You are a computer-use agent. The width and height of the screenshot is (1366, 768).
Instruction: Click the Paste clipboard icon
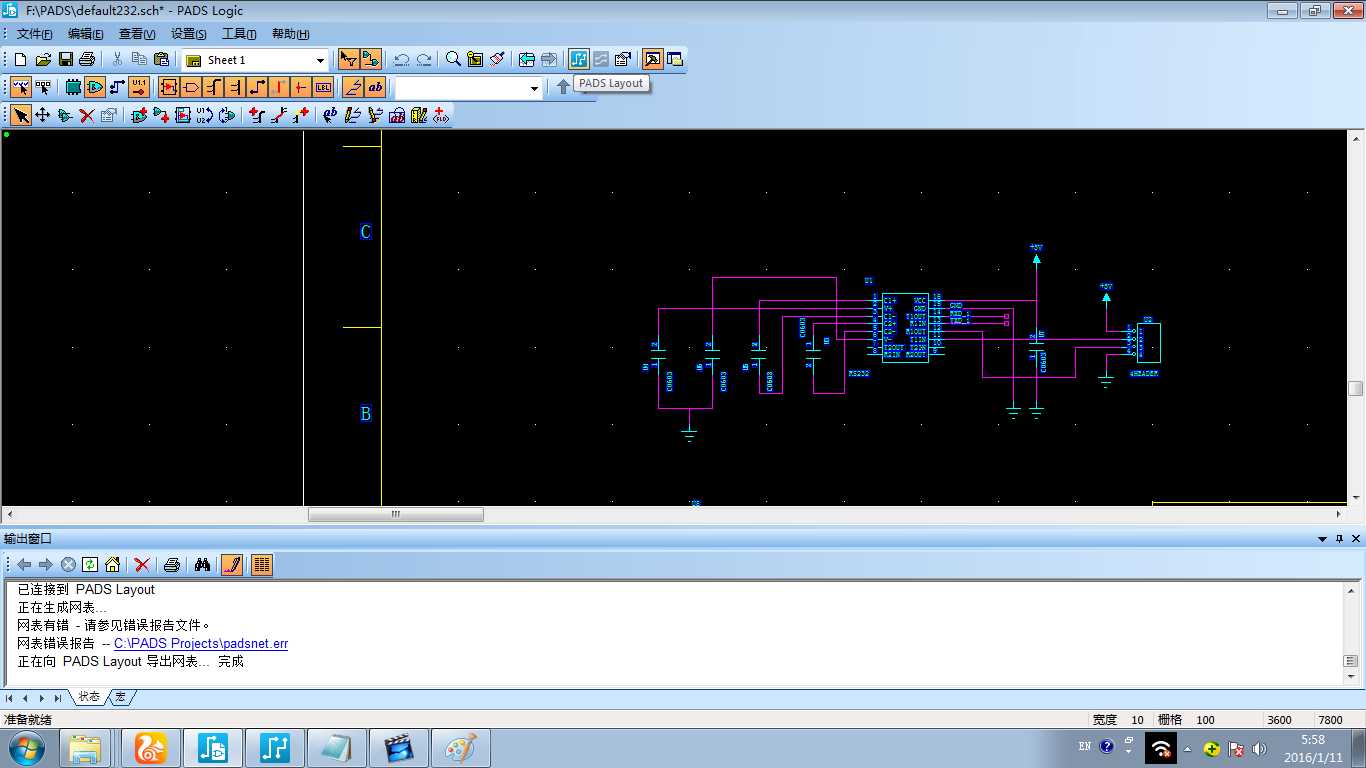click(161, 60)
